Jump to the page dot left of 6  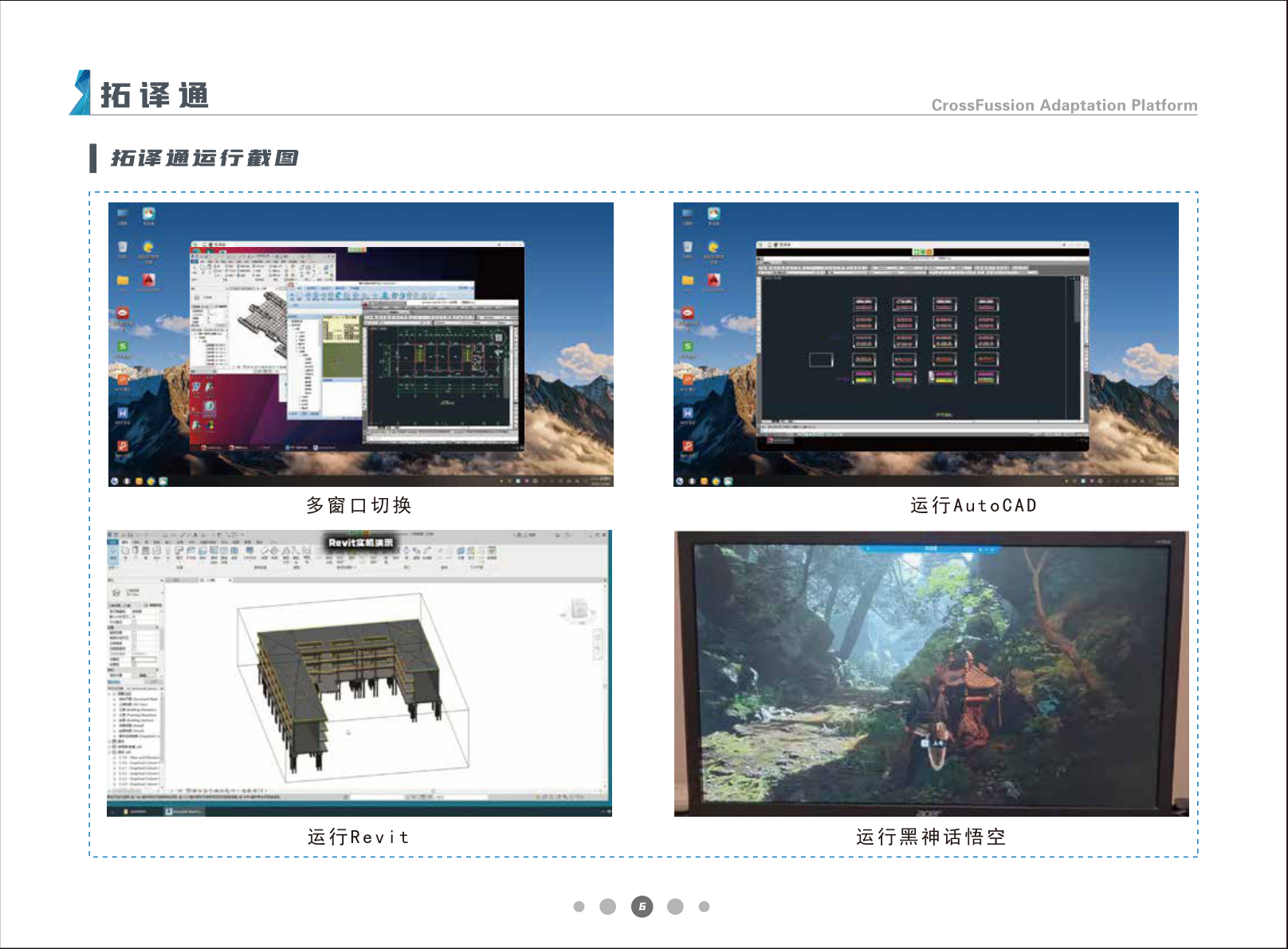click(x=608, y=907)
